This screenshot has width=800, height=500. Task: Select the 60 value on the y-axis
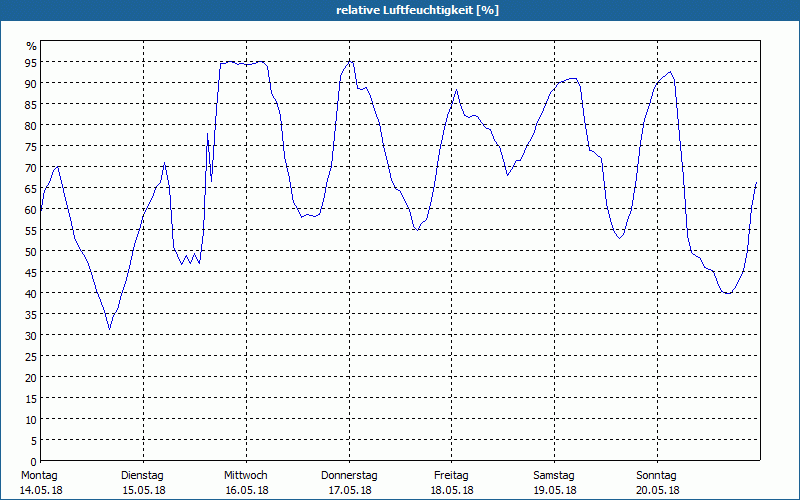pos(31,210)
